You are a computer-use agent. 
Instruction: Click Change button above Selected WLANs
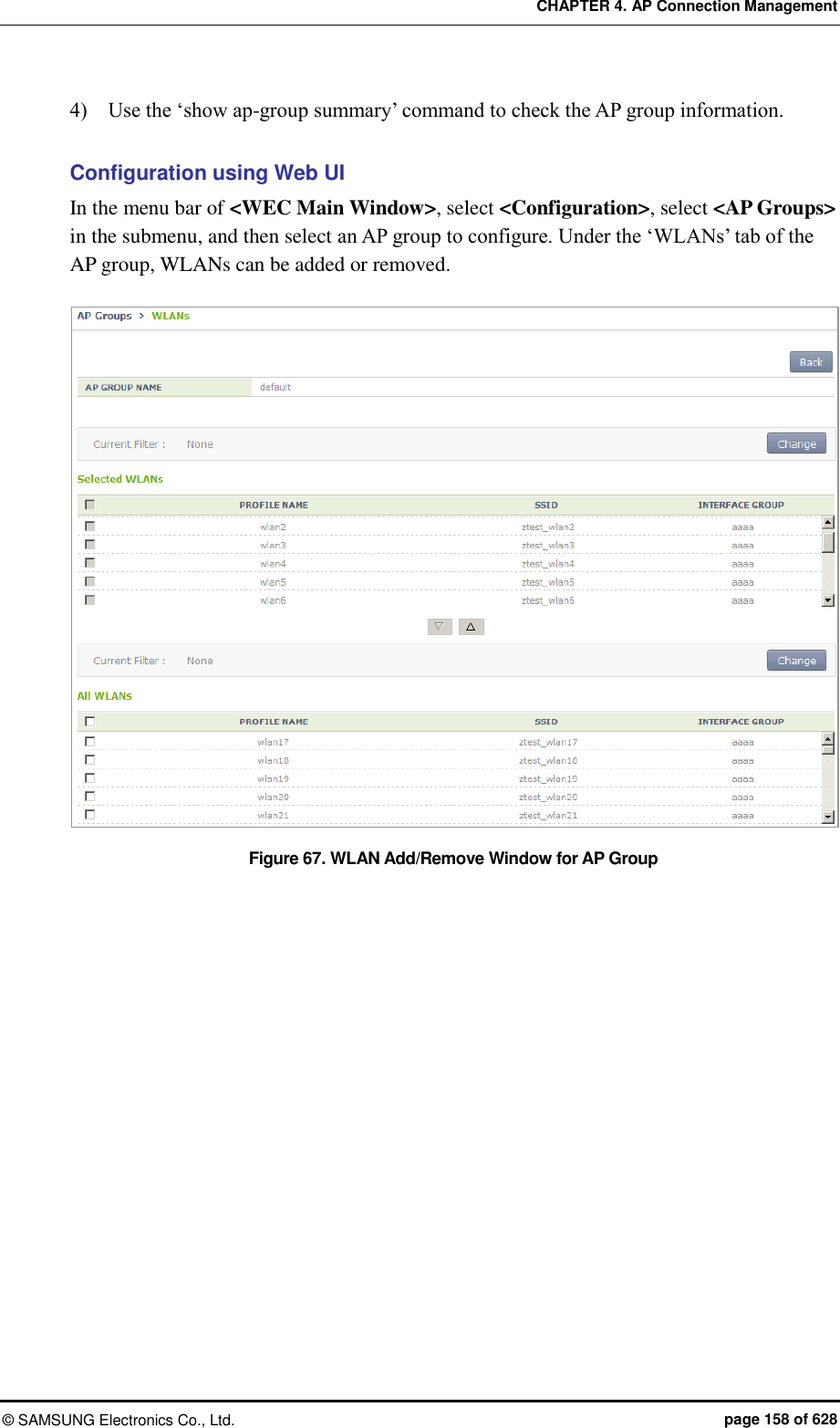(x=796, y=444)
